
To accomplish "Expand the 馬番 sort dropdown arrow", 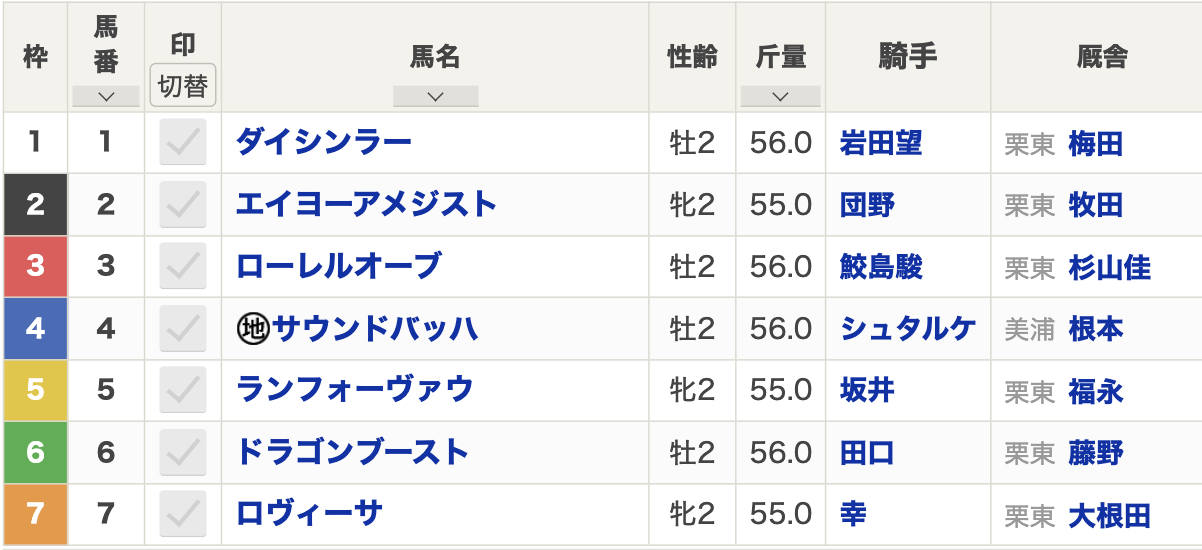I will click(x=106, y=97).
